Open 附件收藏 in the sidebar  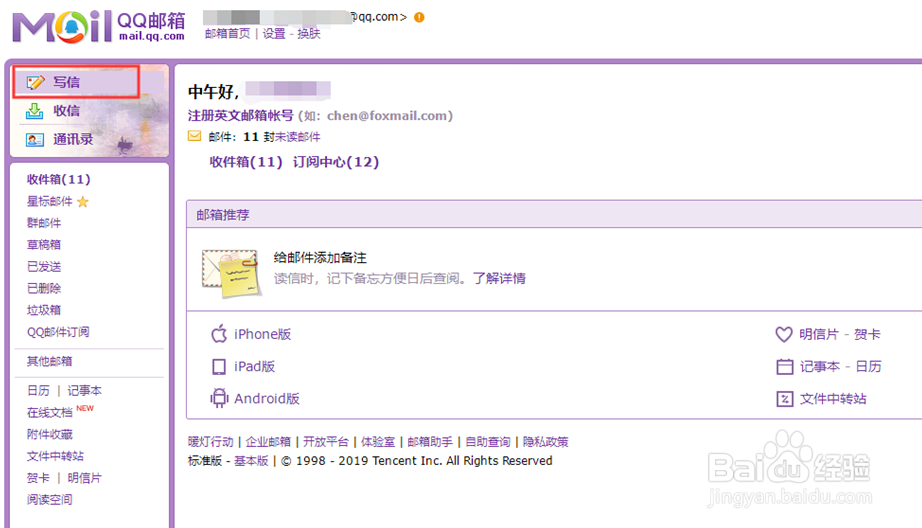[x=49, y=435]
